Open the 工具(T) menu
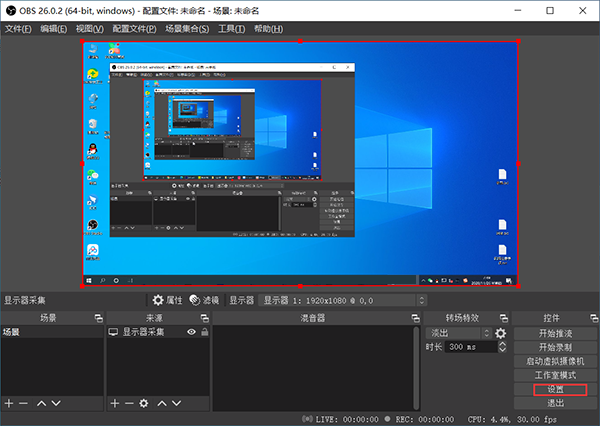The height and width of the screenshot is (426, 600). 230,28
